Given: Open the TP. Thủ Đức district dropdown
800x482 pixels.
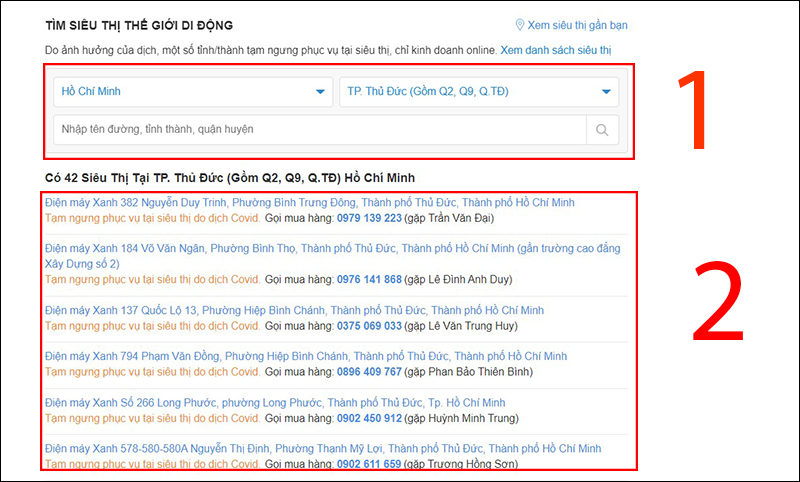Looking at the screenshot, I should (479, 92).
